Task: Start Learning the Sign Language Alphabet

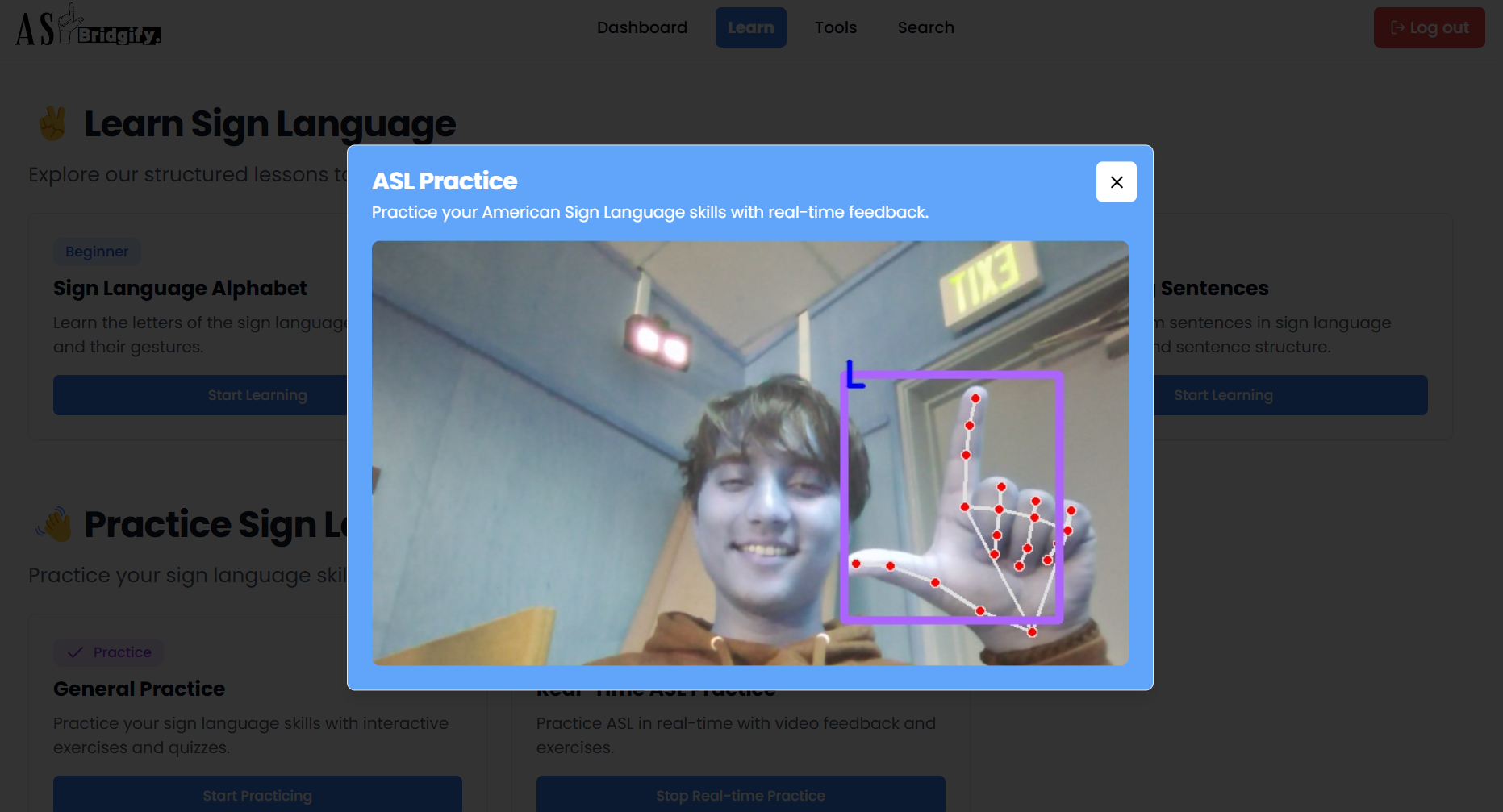Action: click(200, 395)
